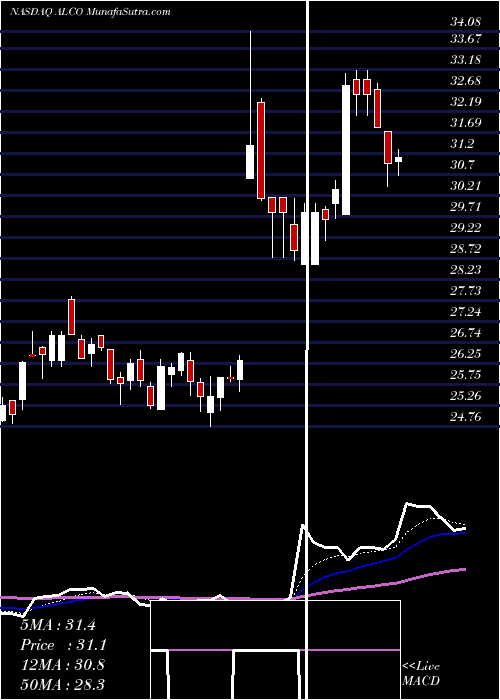Click the 26.74 price axis label

(465, 333)
